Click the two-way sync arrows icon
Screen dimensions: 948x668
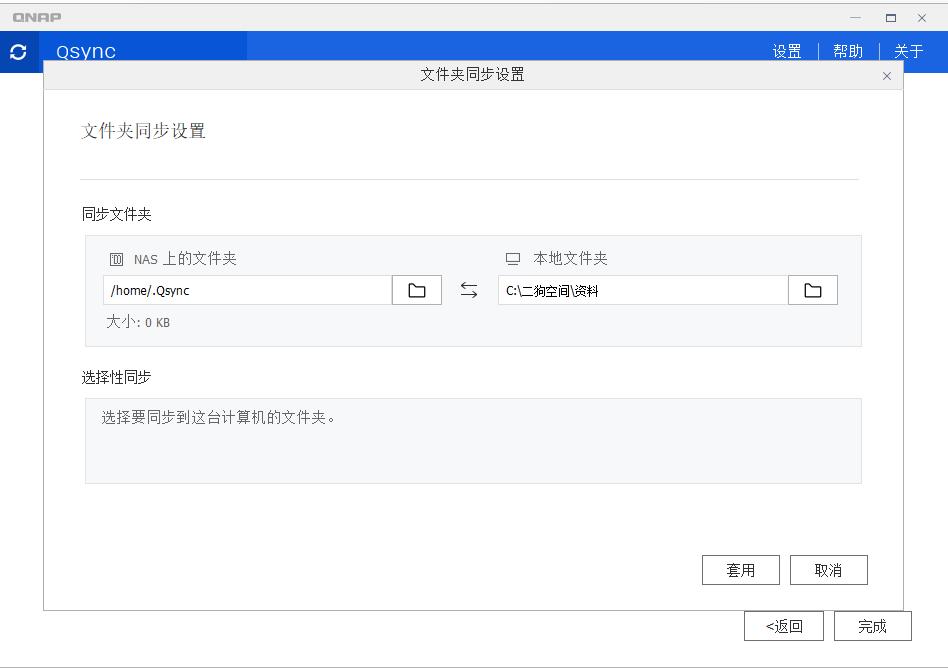click(x=468, y=289)
